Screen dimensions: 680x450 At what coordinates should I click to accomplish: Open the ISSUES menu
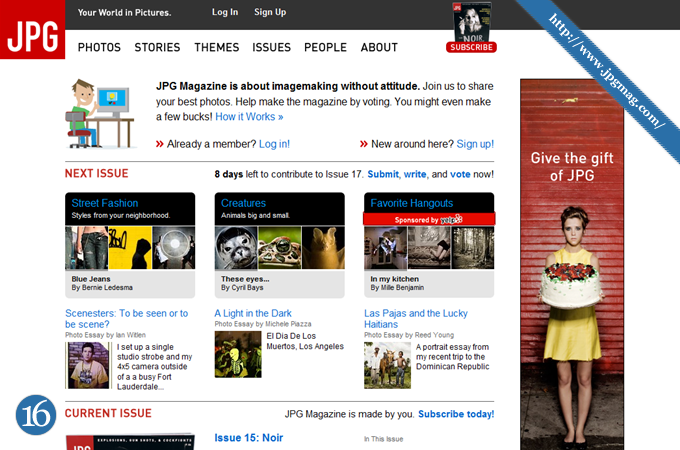(271, 47)
